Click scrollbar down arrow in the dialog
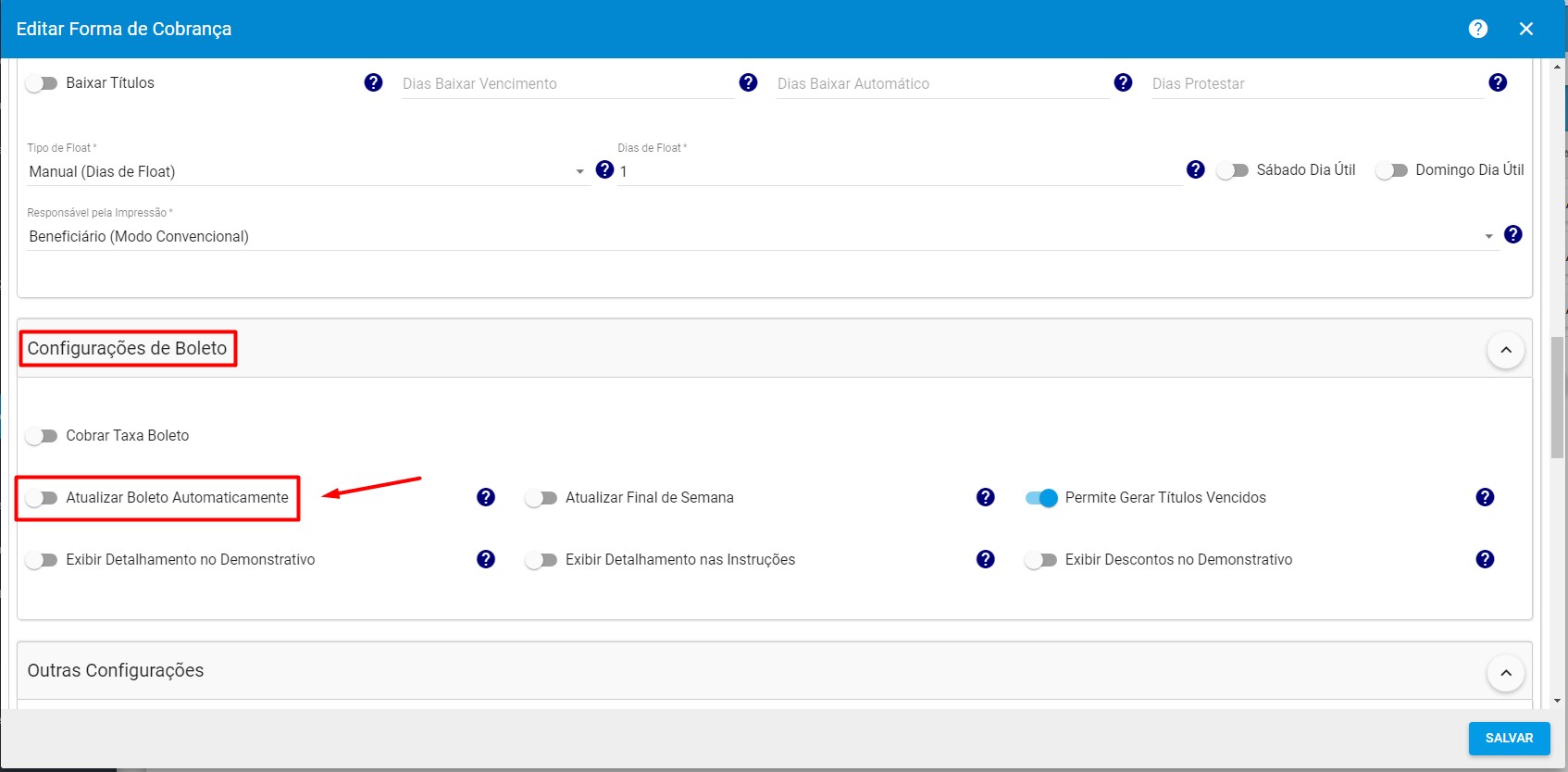 [x=1558, y=702]
